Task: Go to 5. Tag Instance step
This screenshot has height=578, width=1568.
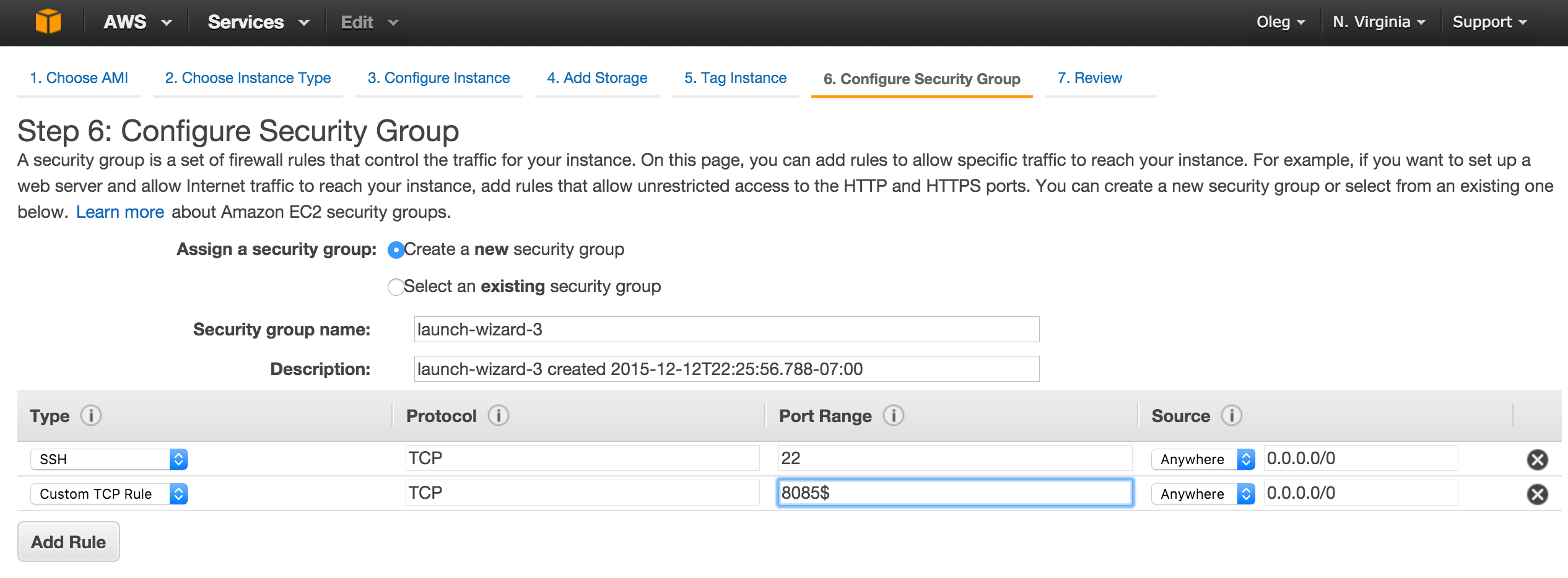Action: click(735, 78)
